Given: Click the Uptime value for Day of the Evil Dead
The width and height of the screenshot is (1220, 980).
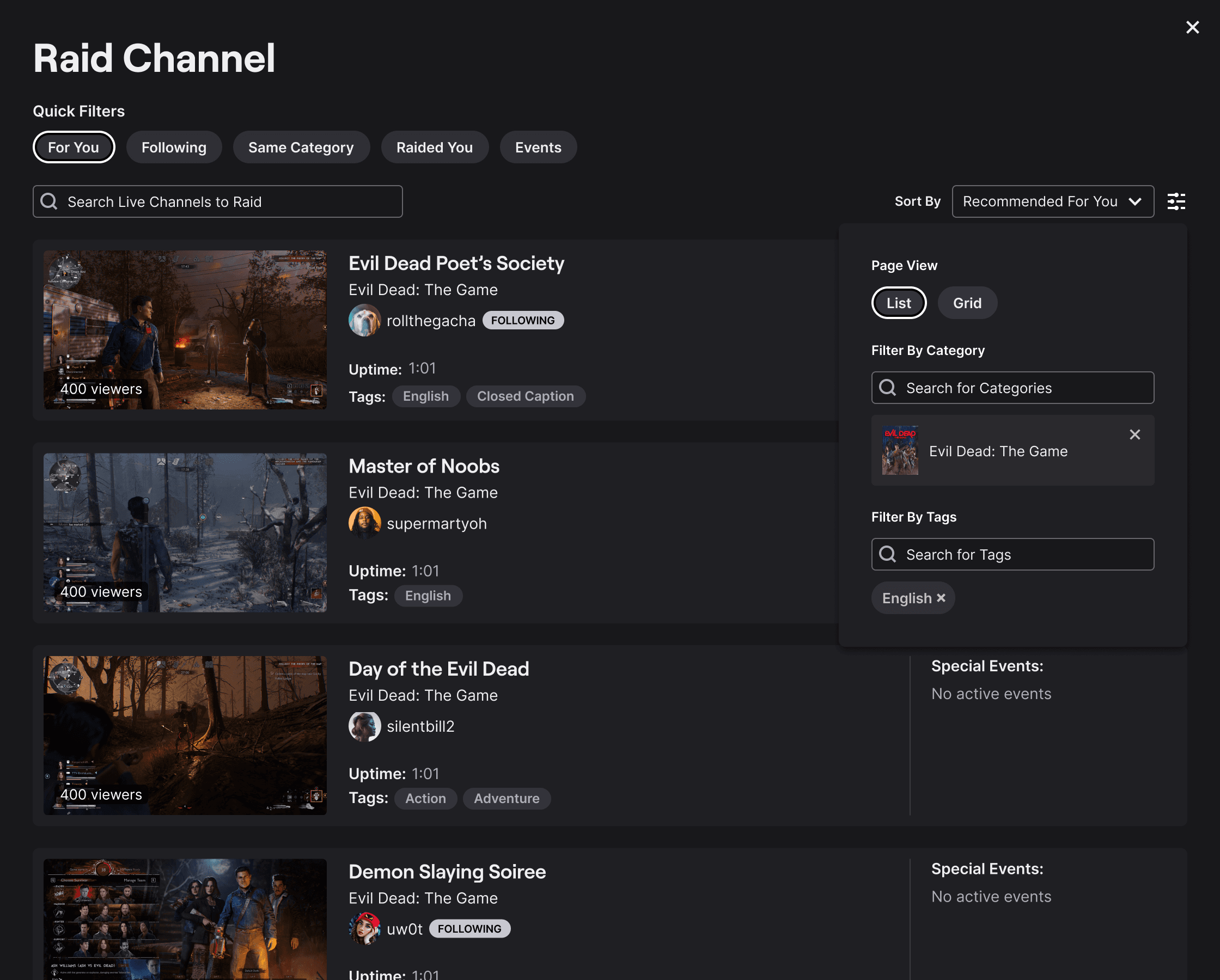Looking at the screenshot, I should (425, 774).
